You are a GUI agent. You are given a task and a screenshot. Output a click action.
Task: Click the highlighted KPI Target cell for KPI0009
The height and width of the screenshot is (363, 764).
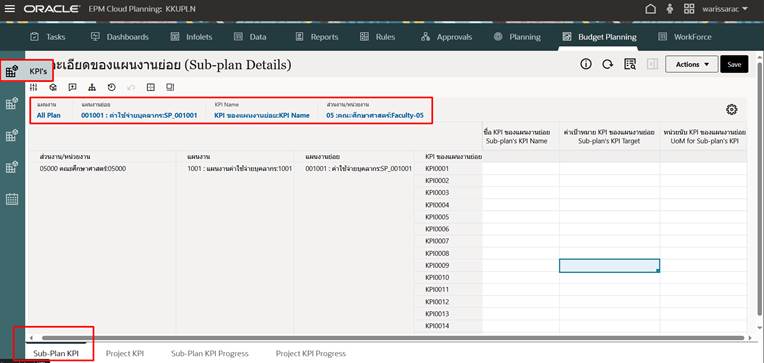click(x=610, y=266)
